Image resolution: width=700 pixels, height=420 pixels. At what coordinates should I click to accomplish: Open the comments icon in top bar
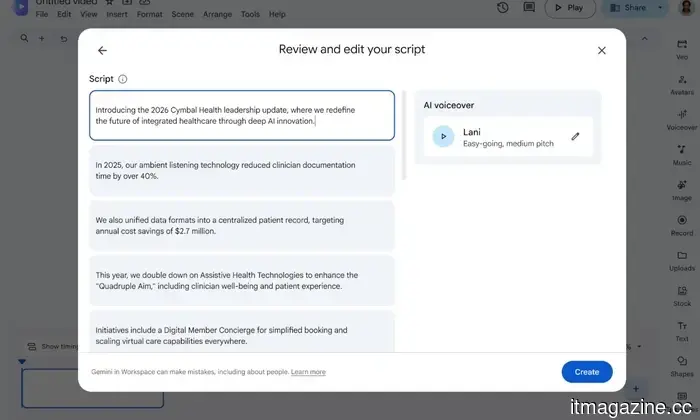tap(529, 7)
